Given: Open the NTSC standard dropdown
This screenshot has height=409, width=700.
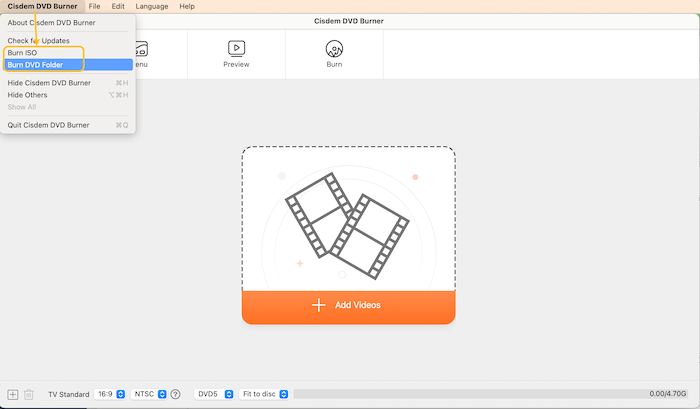Looking at the screenshot, I should [x=149, y=394].
